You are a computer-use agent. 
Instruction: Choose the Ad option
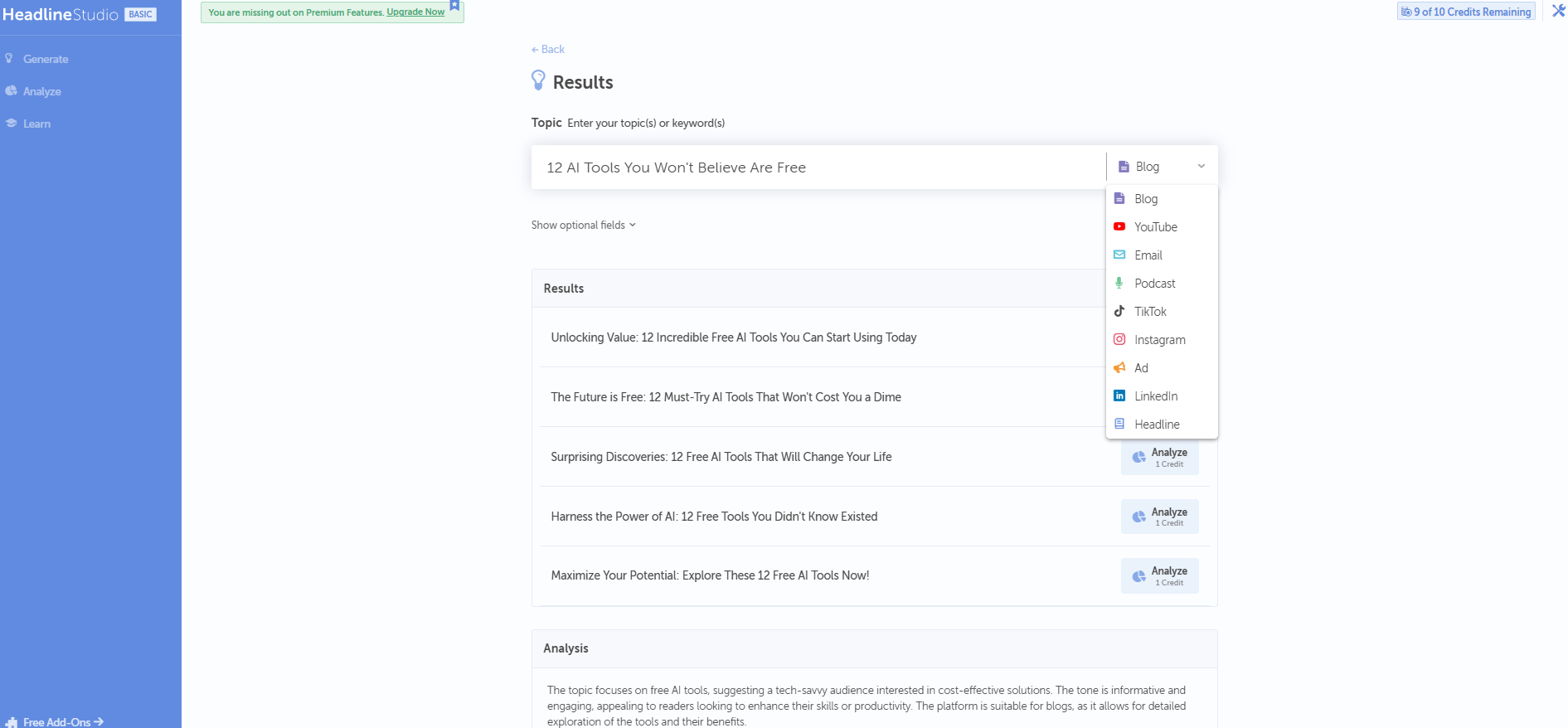click(1162, 368)
